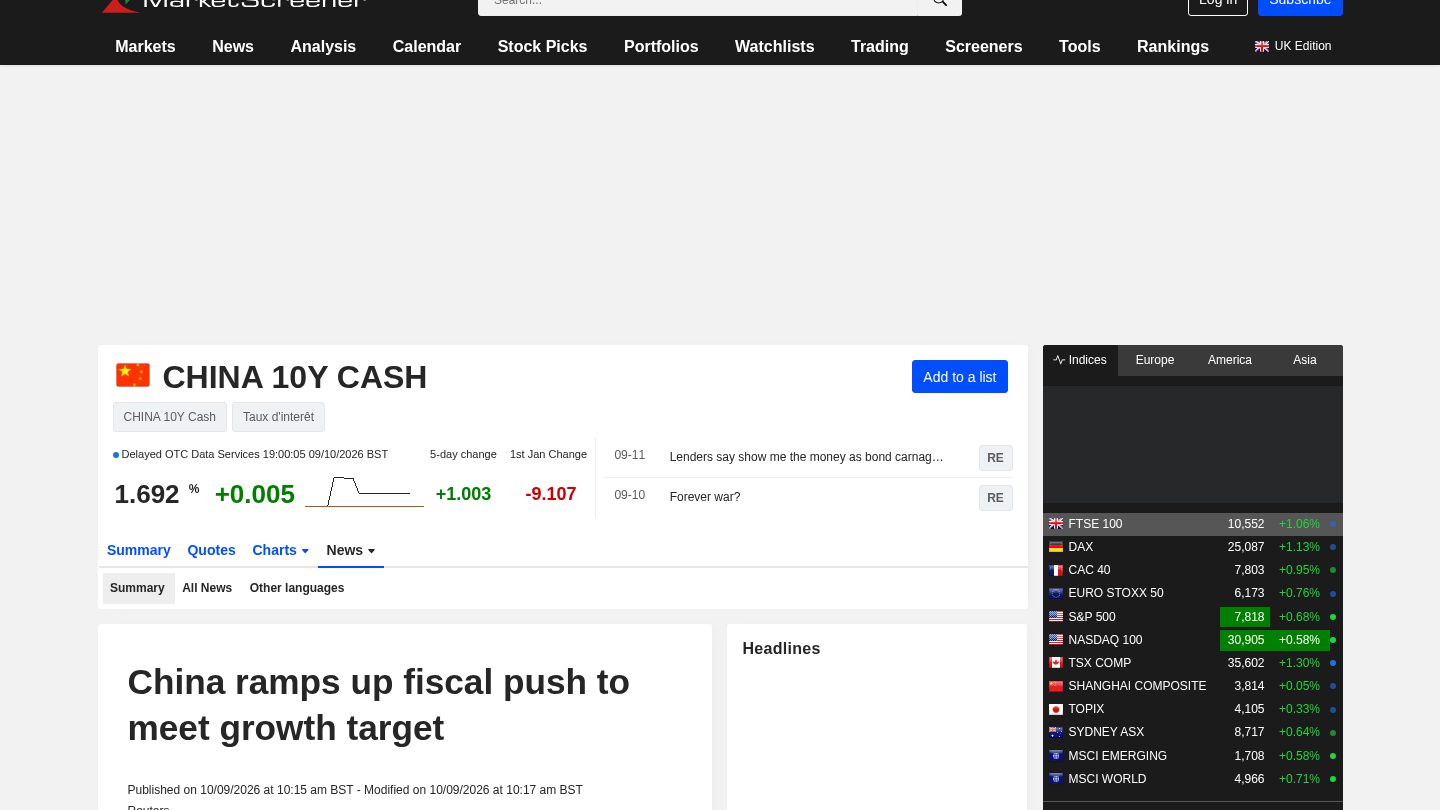Screen dimensions: 1440x810
Task: Expand the News dropdown tab
Action: (351, 550)
